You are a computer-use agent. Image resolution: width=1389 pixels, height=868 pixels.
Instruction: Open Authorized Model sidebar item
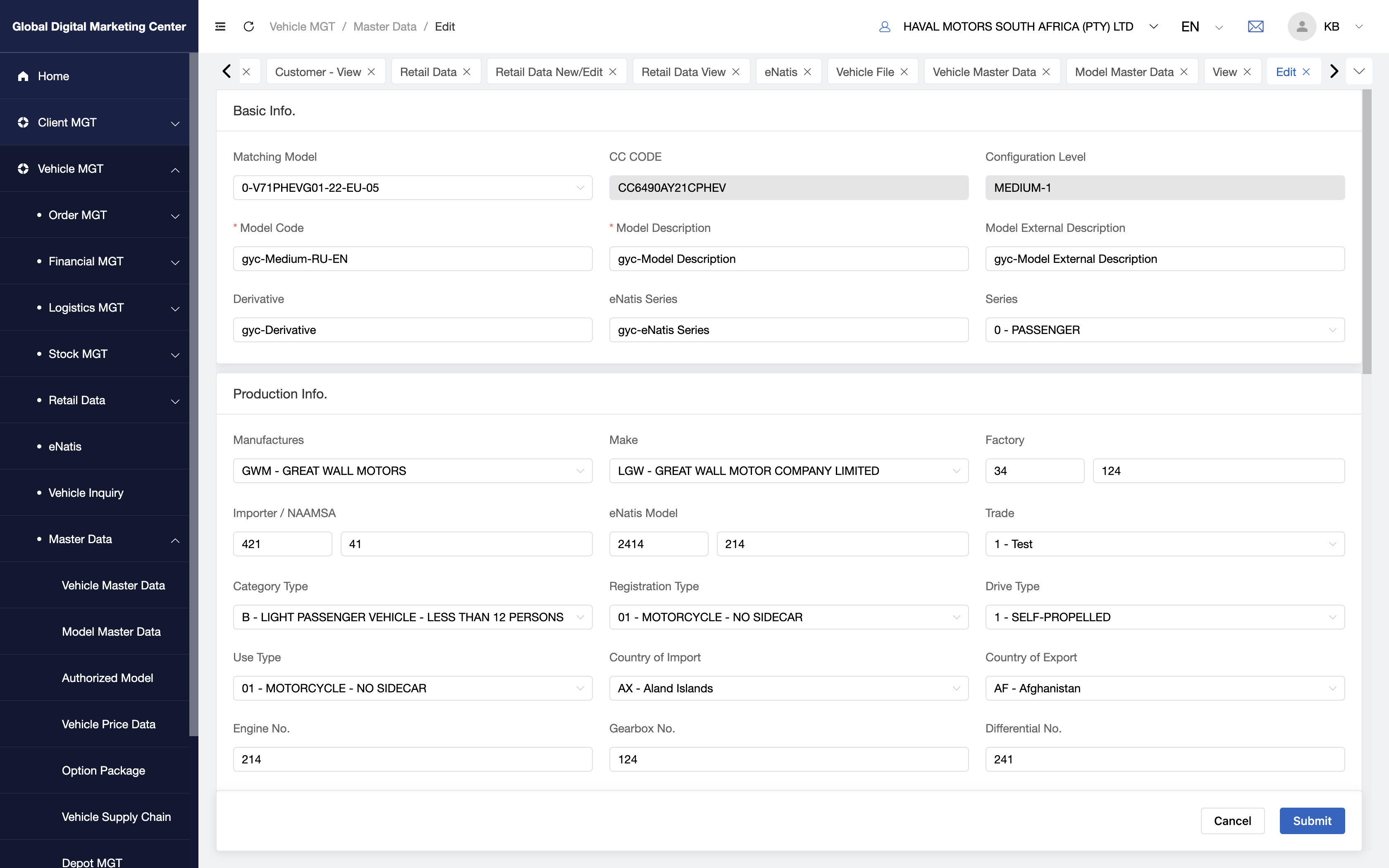coord(95,678)
